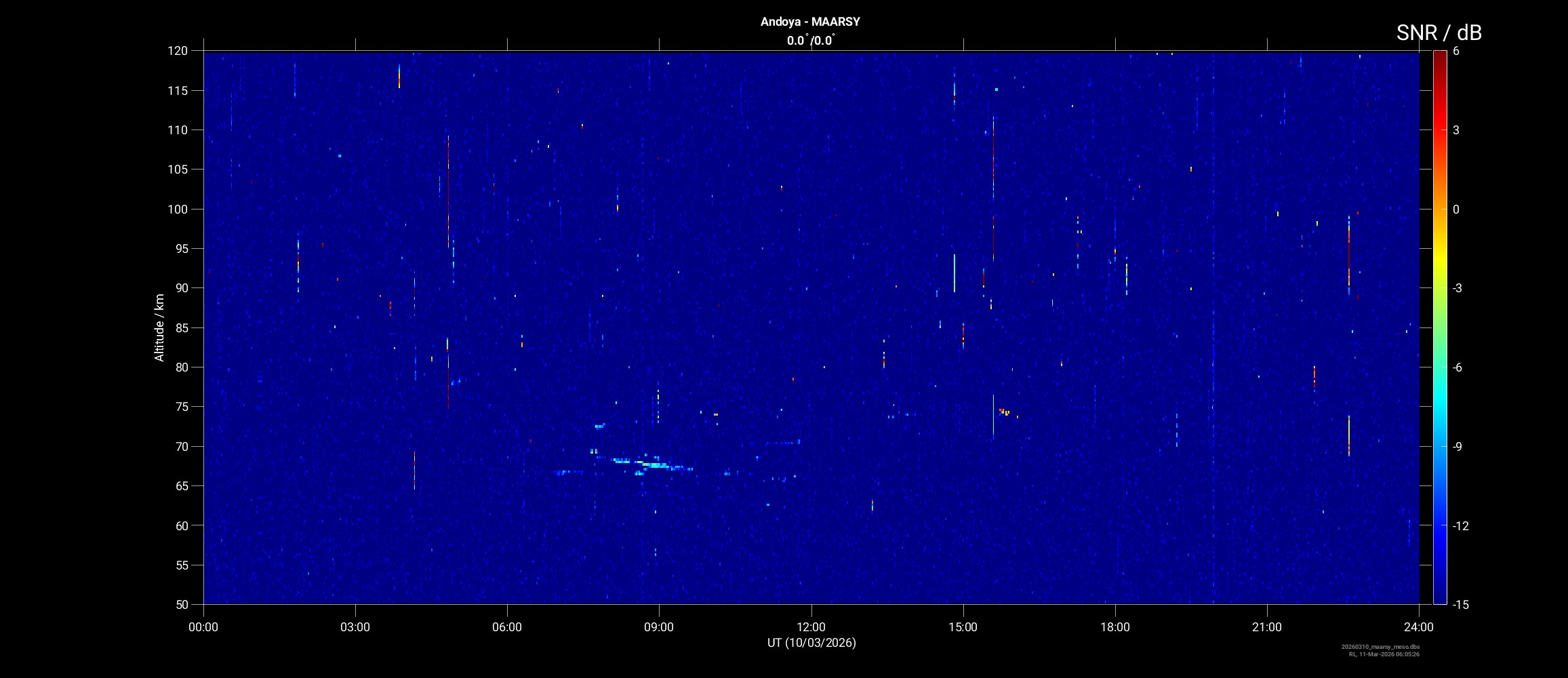Click the 120 altitude tick label

pyautogui.click(x=177, y=51)
